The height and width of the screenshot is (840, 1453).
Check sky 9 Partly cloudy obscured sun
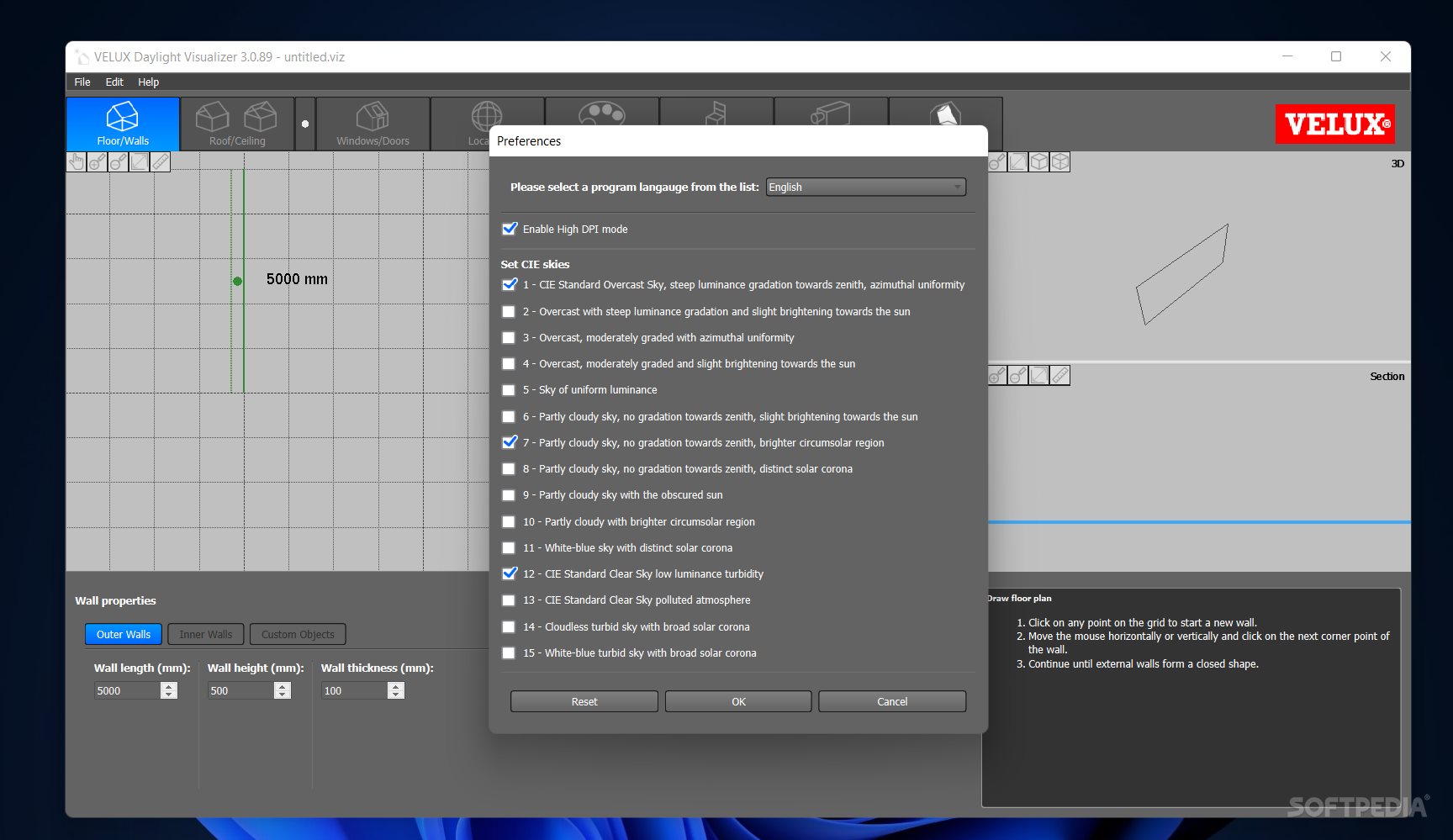[x=509, y=495]
